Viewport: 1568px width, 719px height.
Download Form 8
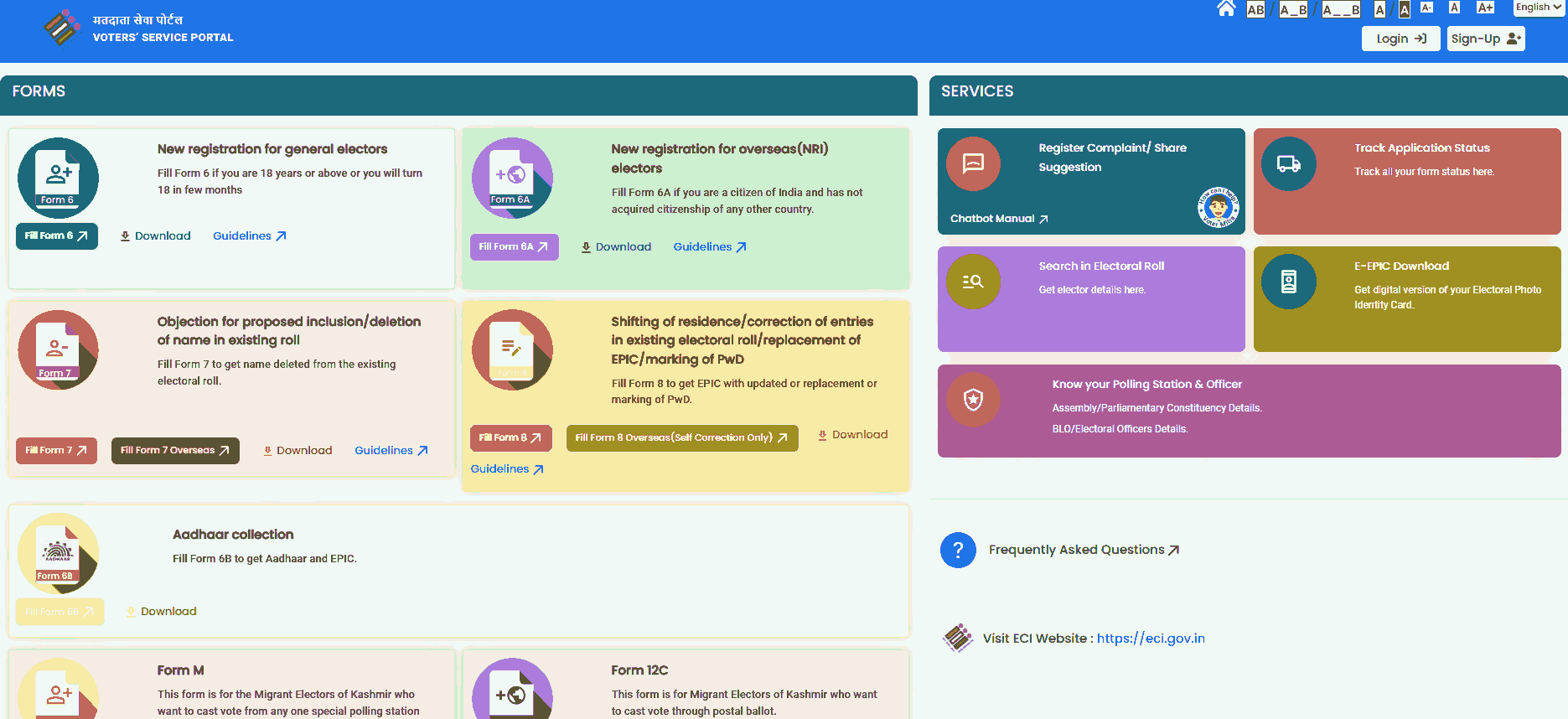853,435
